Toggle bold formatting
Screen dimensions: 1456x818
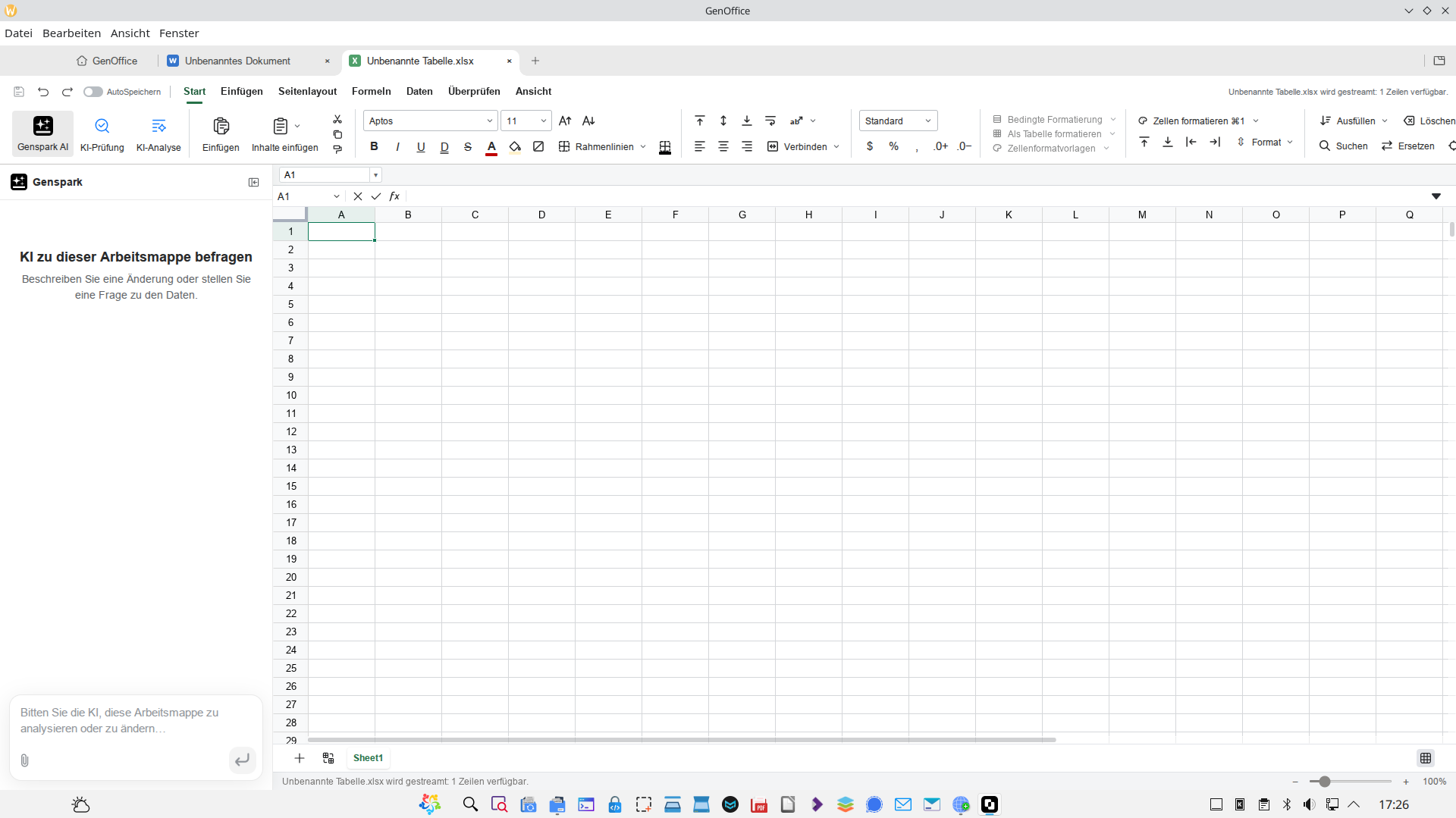click(374, 146)
